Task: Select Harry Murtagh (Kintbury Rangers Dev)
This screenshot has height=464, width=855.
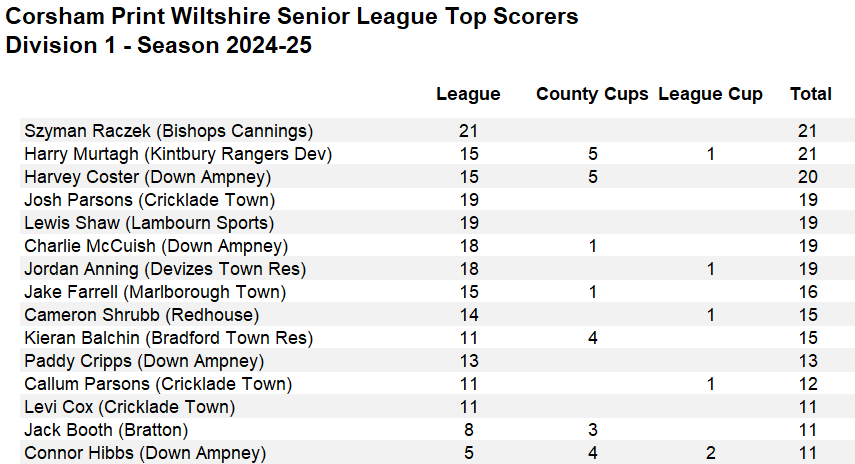Action: point(178,154)
